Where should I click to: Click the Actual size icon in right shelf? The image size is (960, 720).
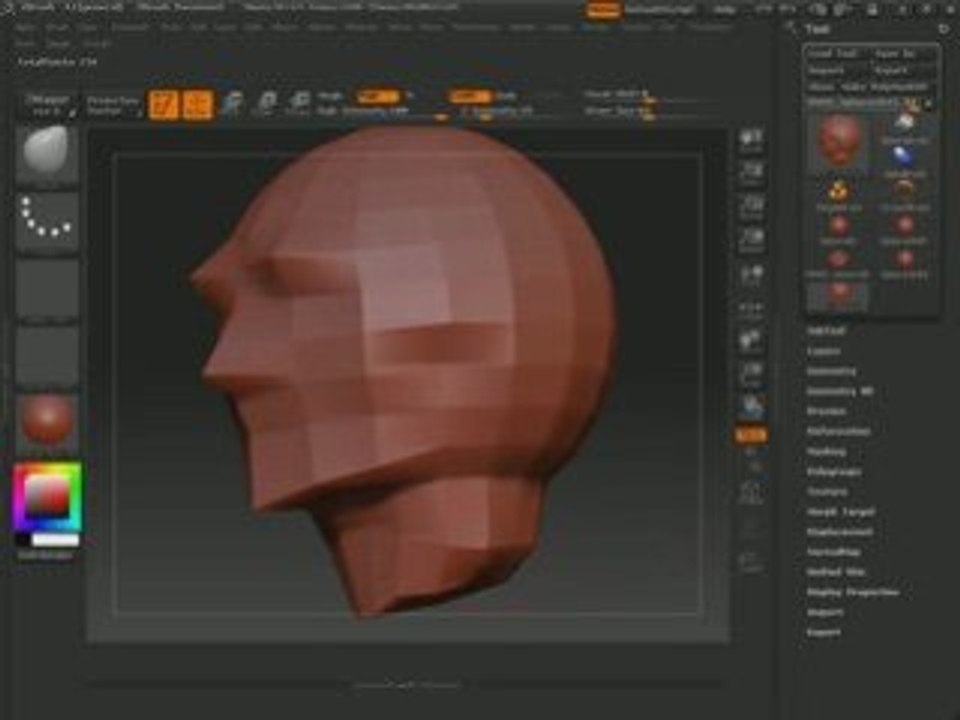[751, 208]
